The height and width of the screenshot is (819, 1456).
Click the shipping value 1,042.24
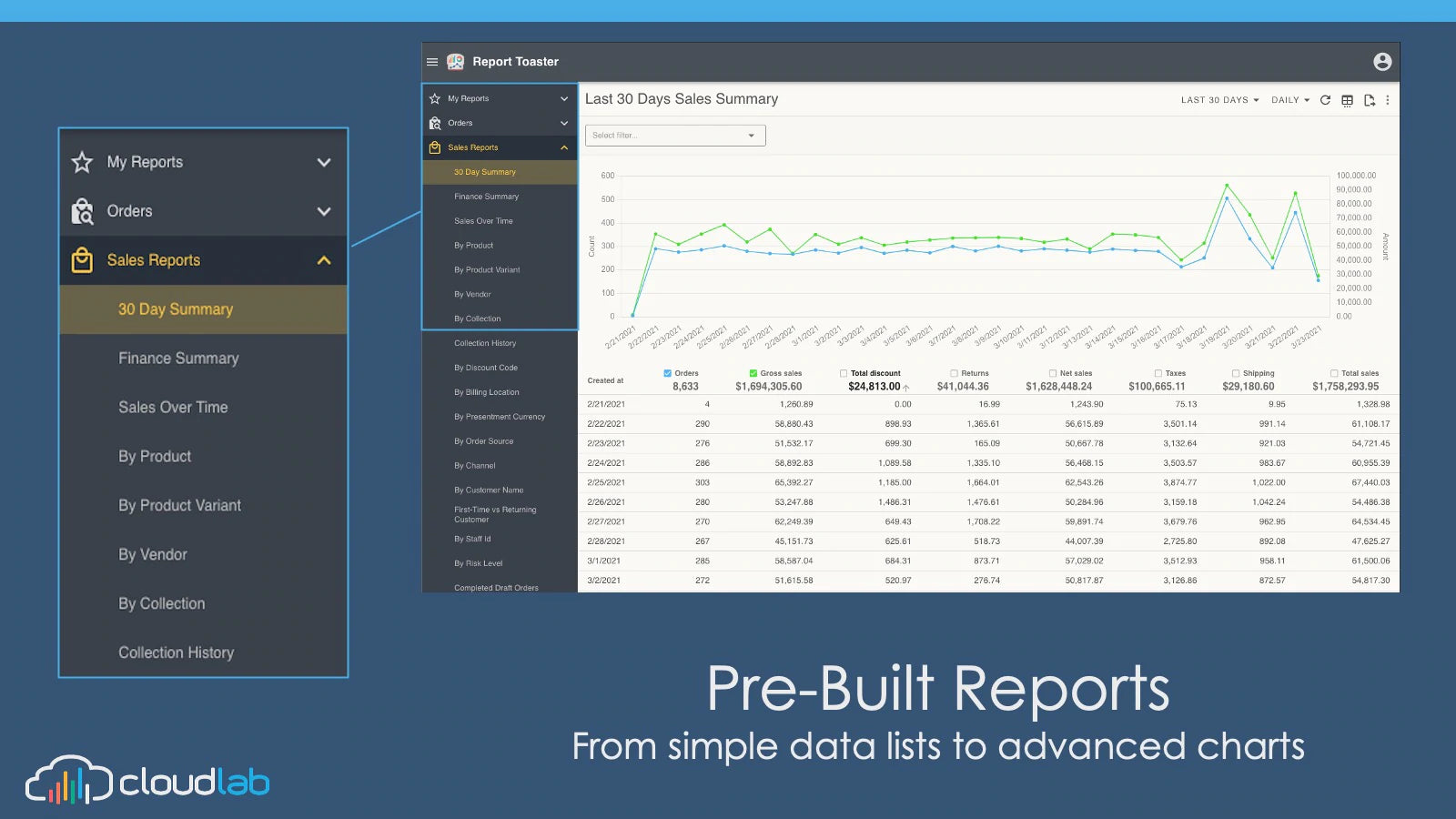[1269, 502]
